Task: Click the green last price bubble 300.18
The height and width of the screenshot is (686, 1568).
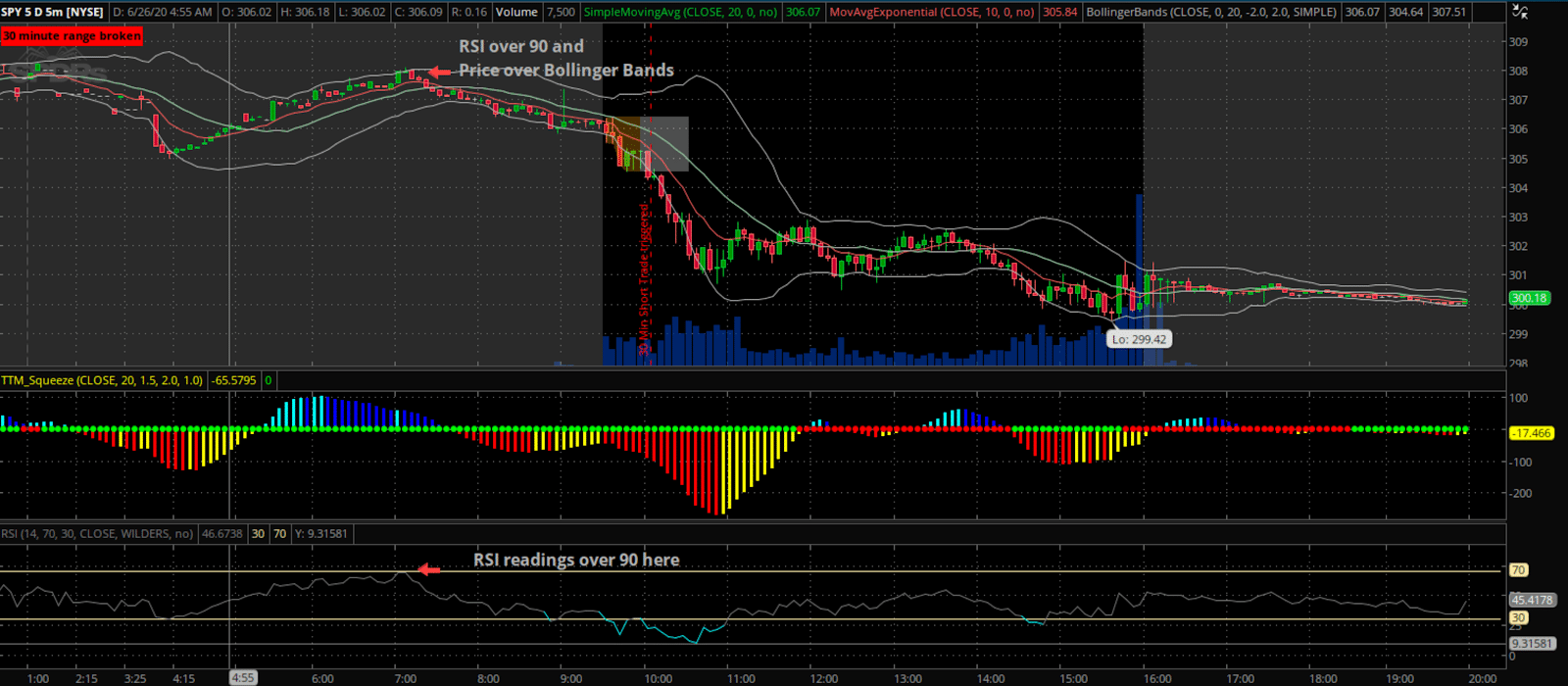Action: (1529, 298)
